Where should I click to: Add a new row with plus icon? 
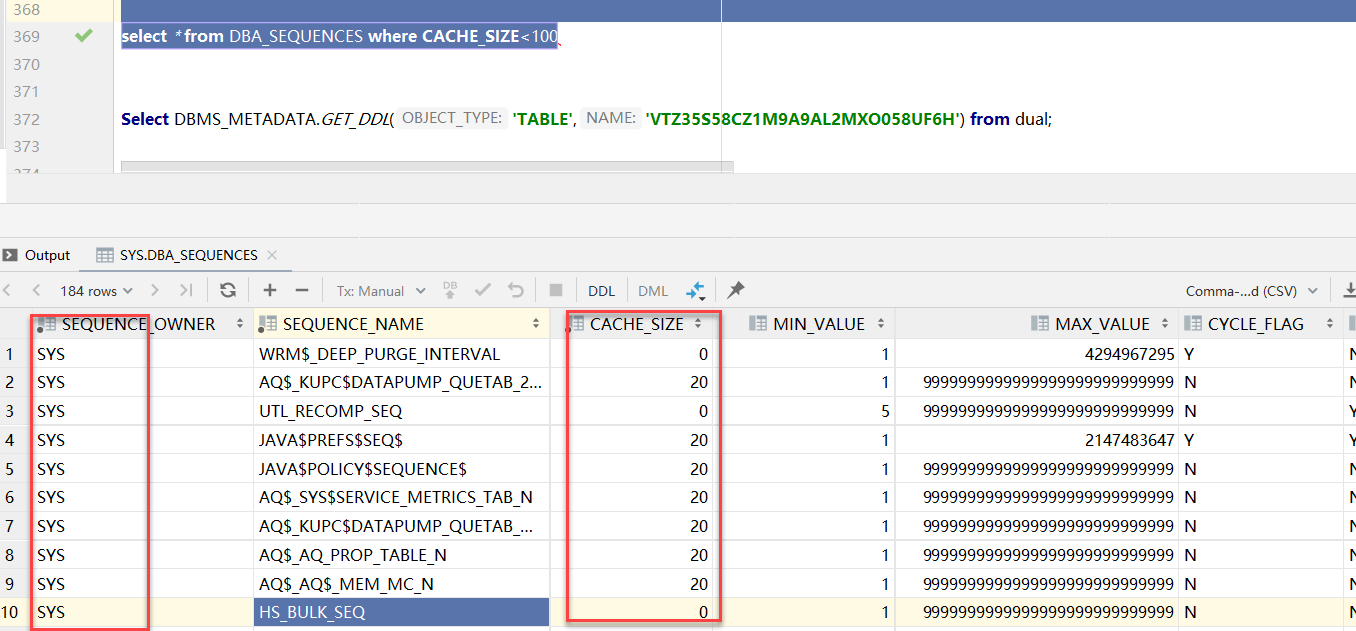pos(270,291)
